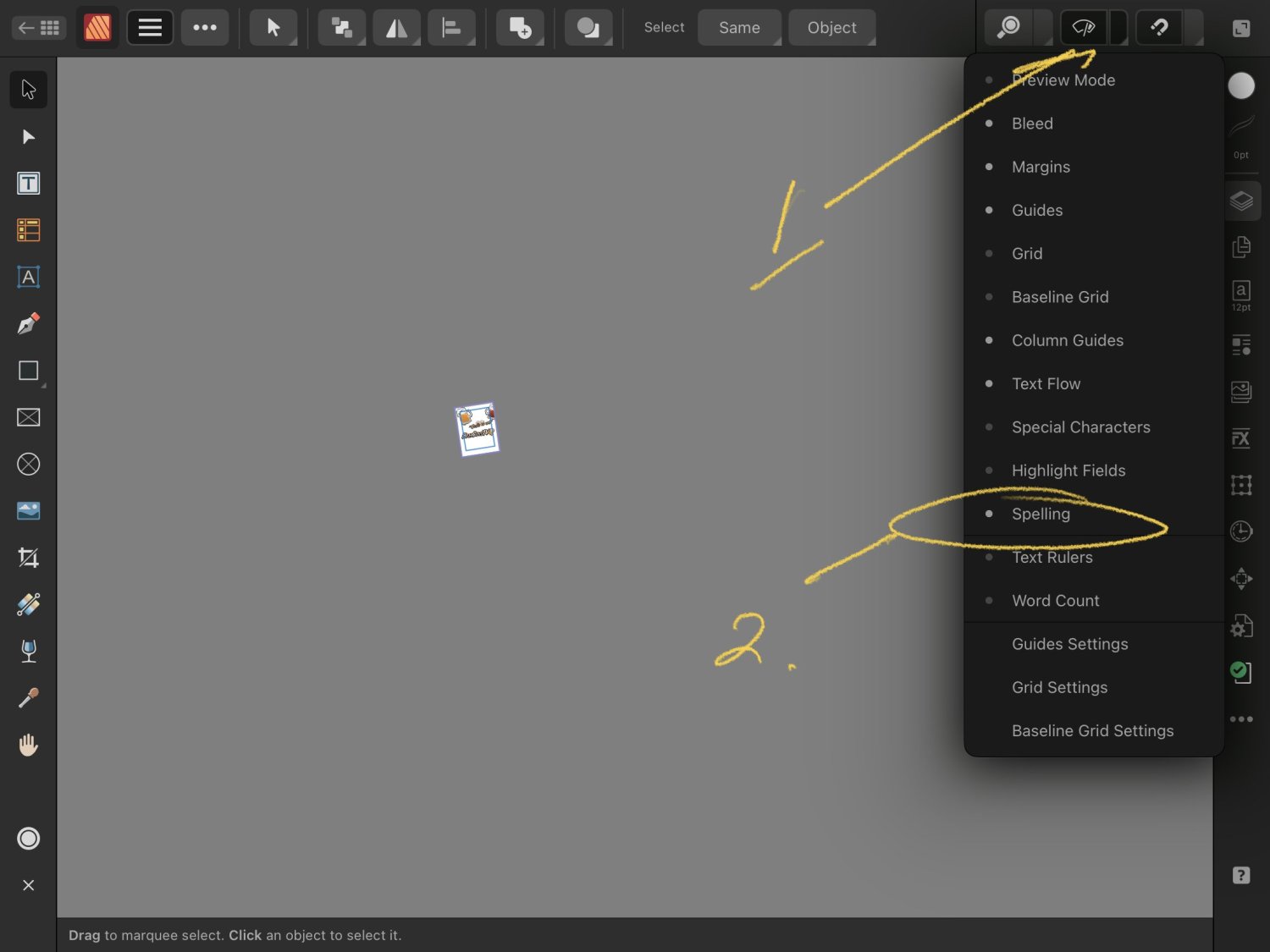Open Grid Settings
This screenshot has height=952, width=1270.
(x=1094, y=687)
